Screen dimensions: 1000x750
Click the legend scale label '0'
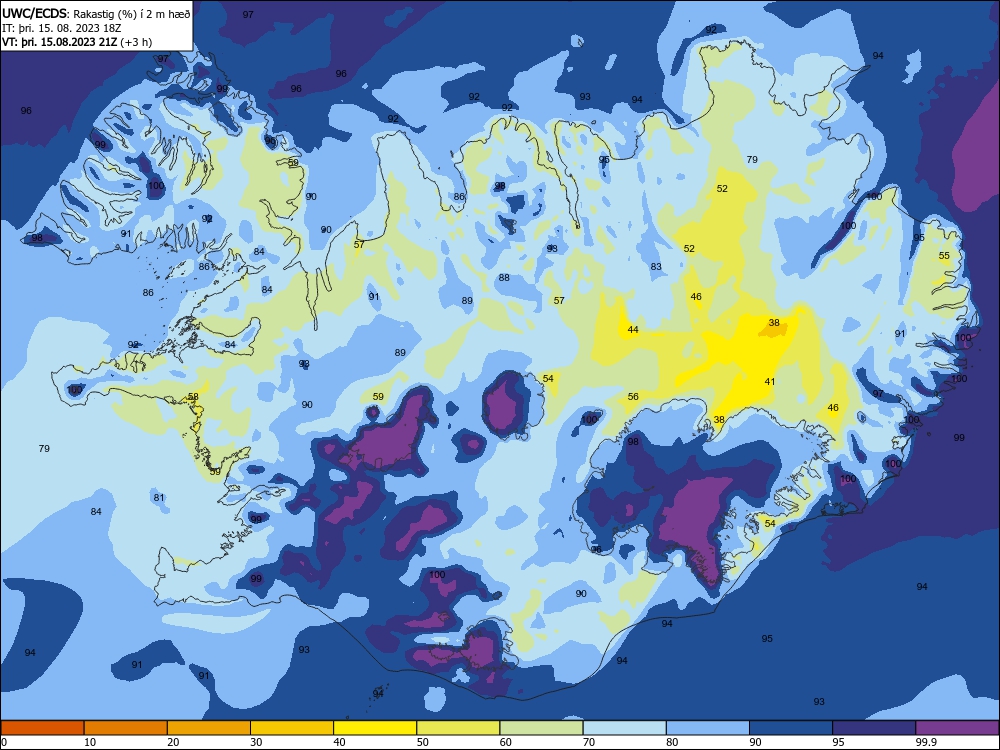(4, 742)
